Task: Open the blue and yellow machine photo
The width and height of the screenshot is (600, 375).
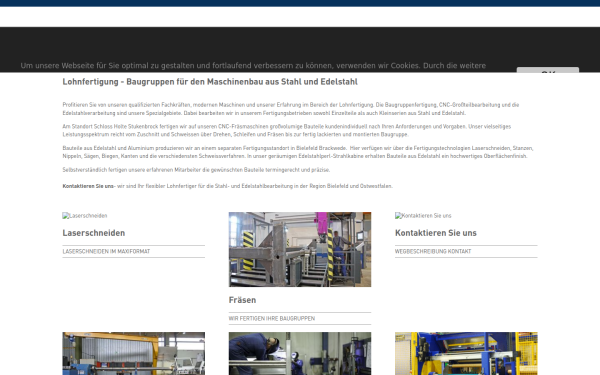Action: [466, 354]
